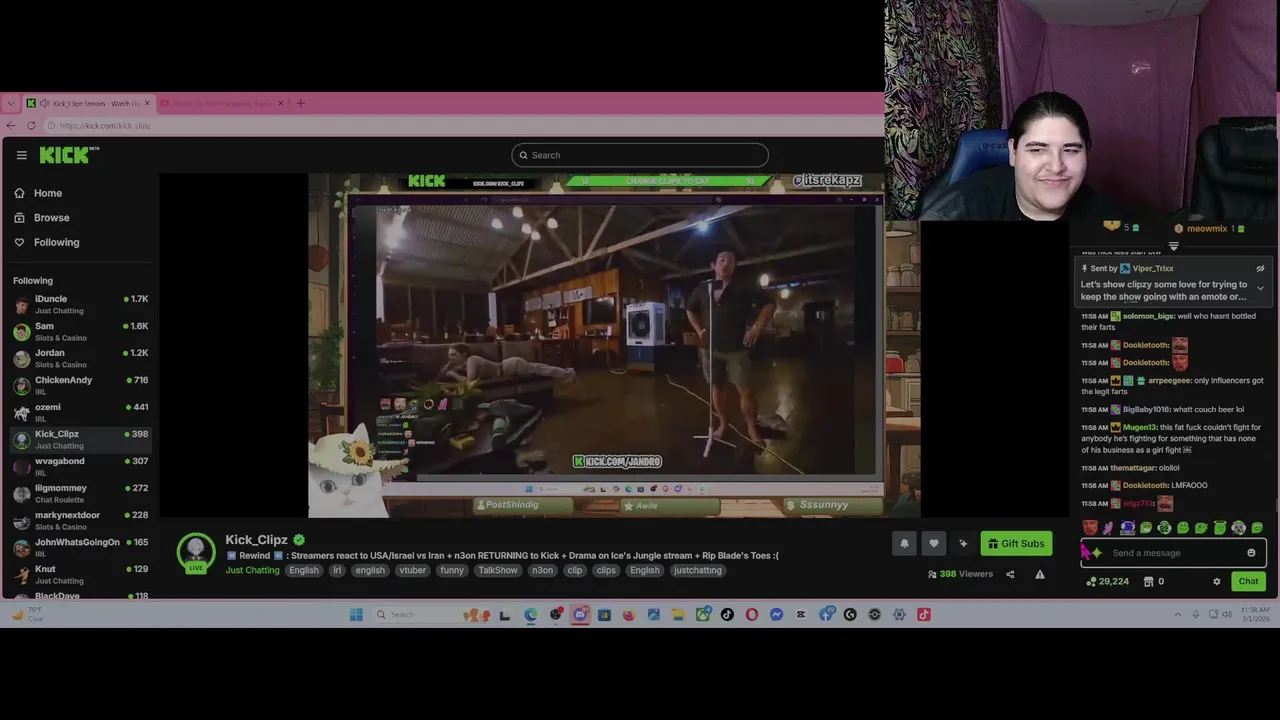The height and width of the screenshot is (720, 1280).
Task: Open browser tab list dropdown arrow
Action: click(10, 103)
